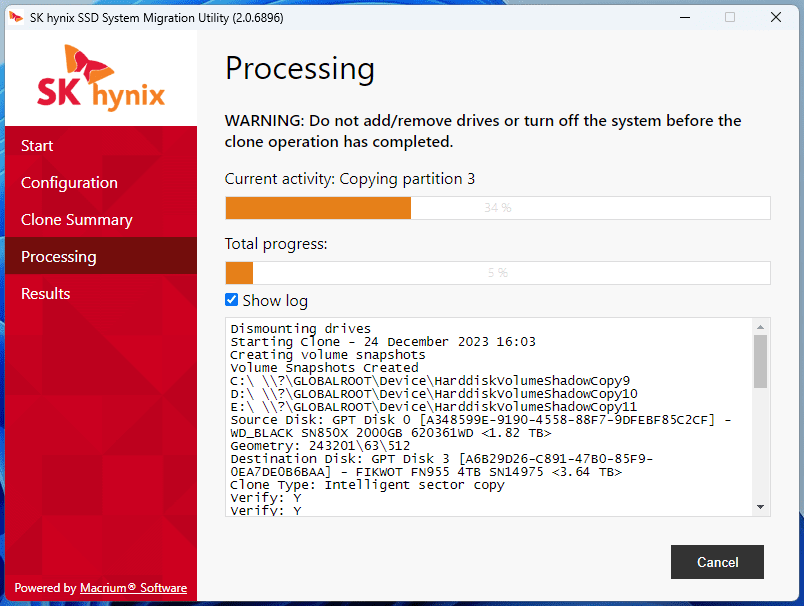Click the log scrollbar thumb
This screenshot has height=606, width=804.
[x=760, y=361]
